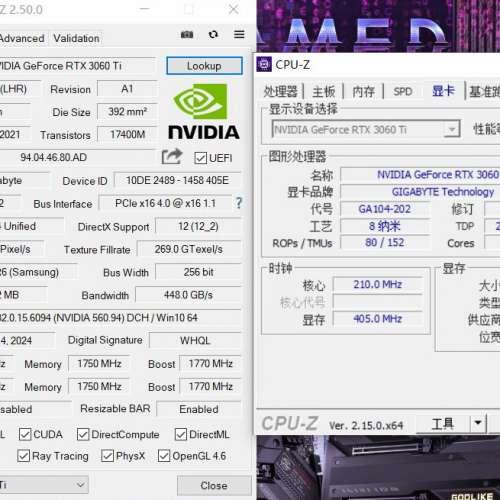Click the Texture Fillrate 269.0 GTexel/s value
This screenshot has width=500, height=500.
[189, 249]
